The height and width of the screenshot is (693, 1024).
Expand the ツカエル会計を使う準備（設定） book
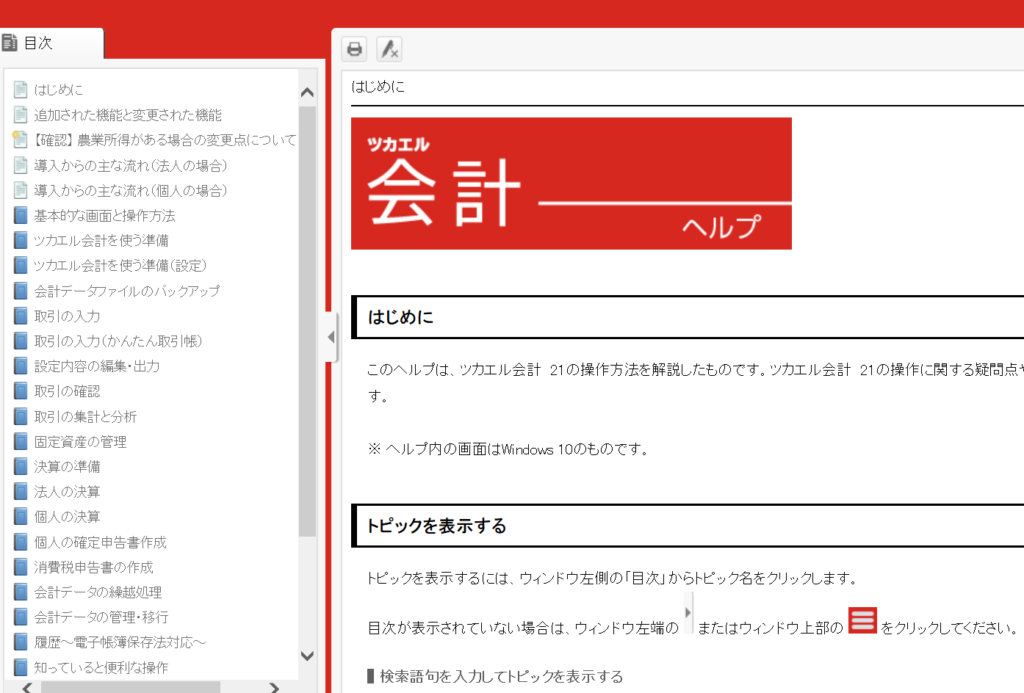[x=120, y=265]
